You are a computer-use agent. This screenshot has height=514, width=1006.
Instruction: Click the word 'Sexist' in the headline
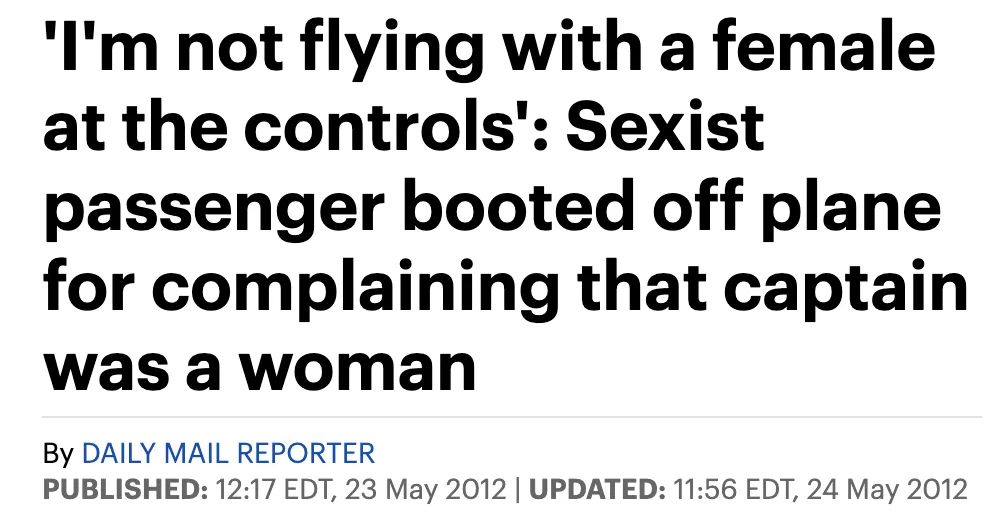[664, 126]
